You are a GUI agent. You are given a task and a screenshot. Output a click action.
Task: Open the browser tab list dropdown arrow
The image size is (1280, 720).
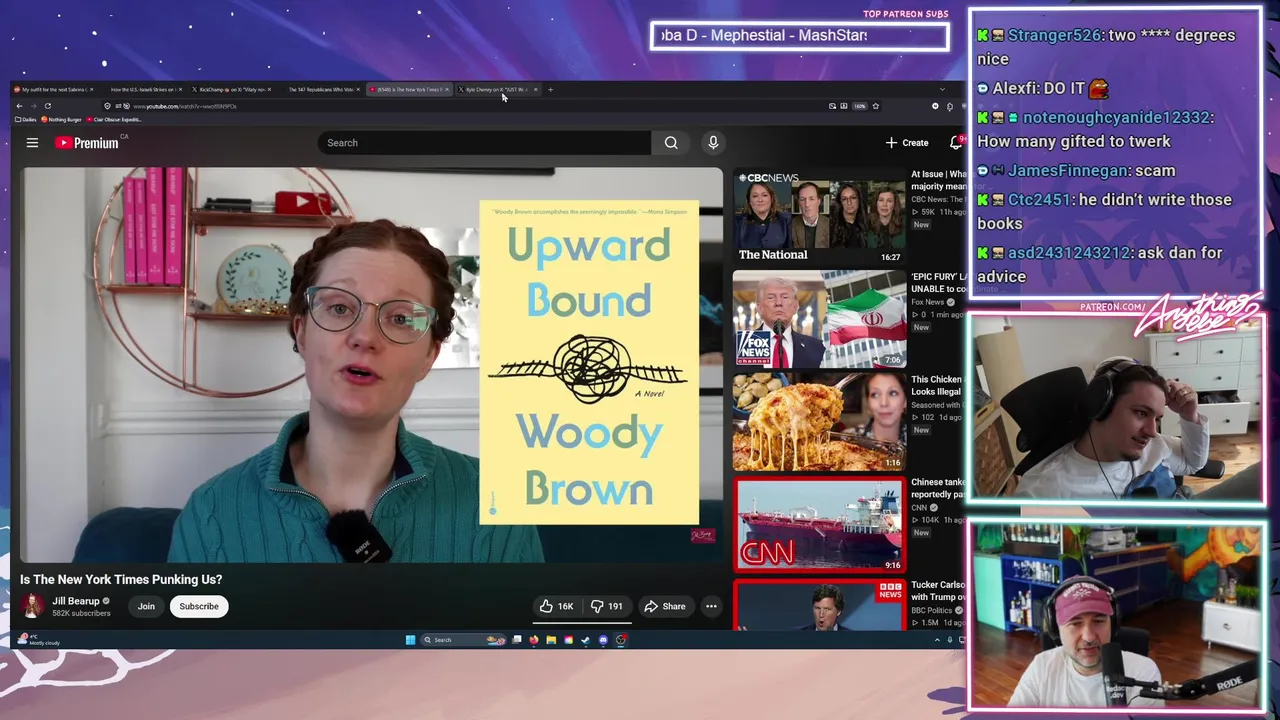coord(942,90)
